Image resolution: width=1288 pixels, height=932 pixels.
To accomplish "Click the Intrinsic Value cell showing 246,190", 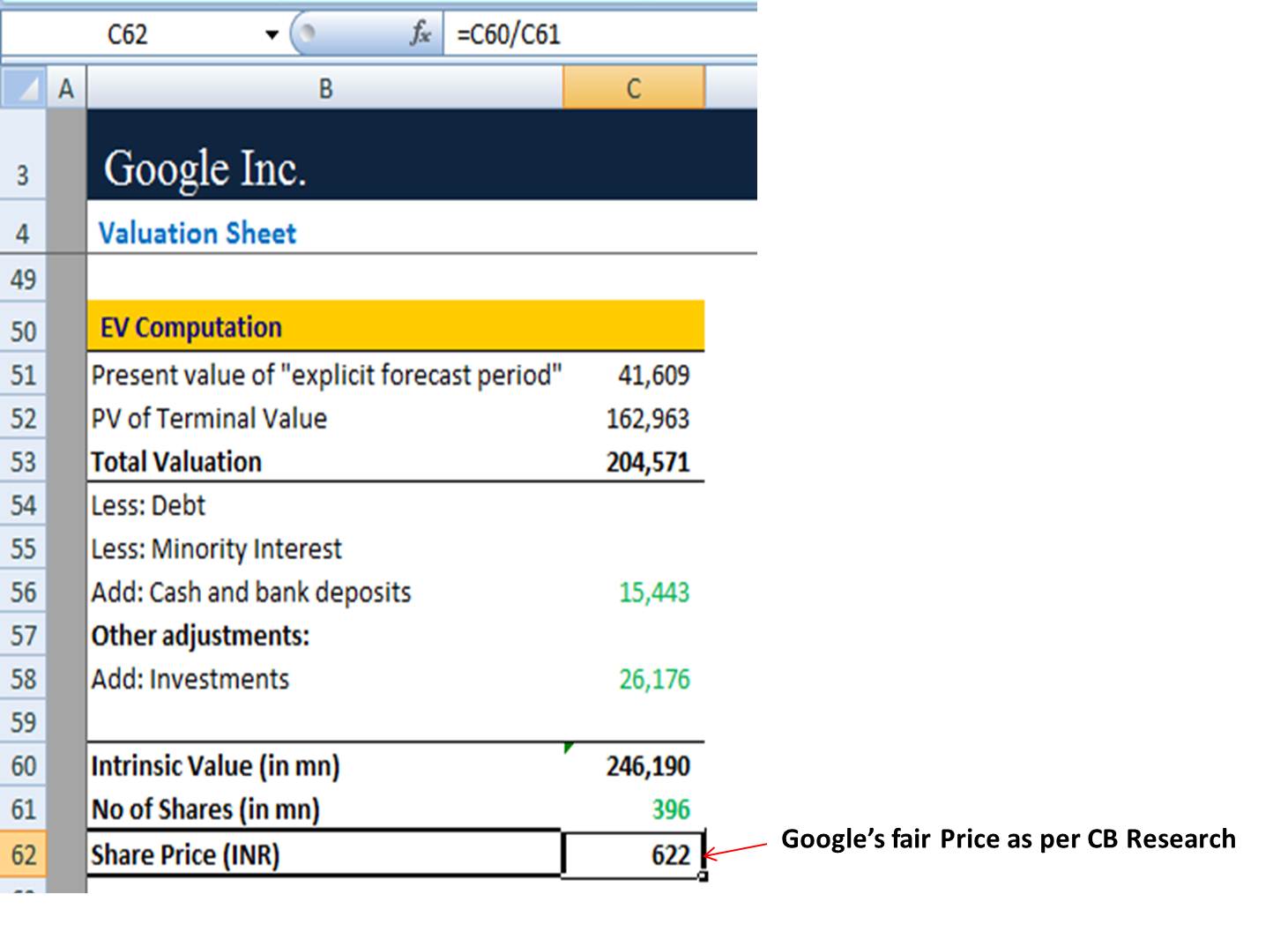I will pyautogui.click(x=647, y=766).
